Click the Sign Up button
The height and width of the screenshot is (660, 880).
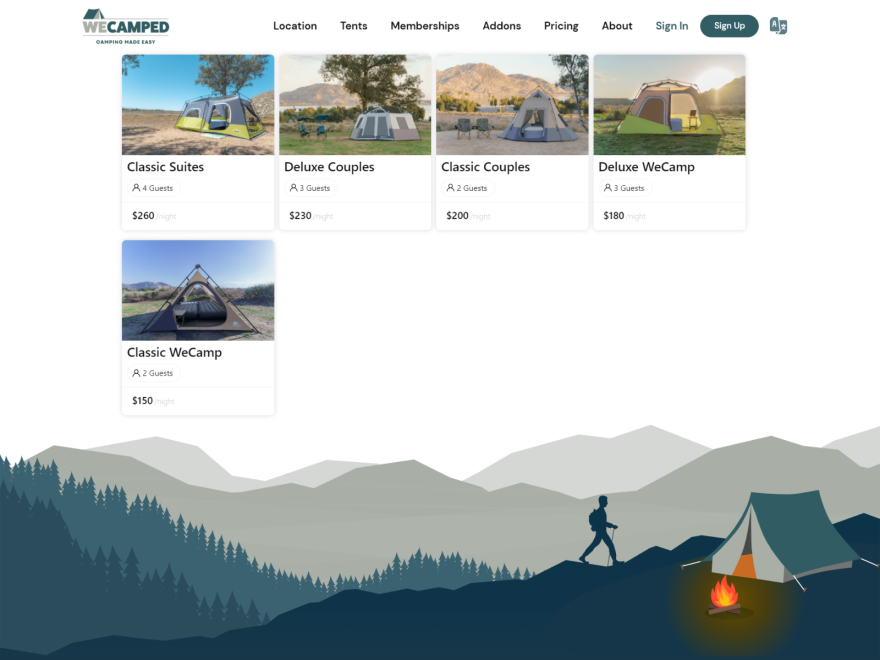729,26
